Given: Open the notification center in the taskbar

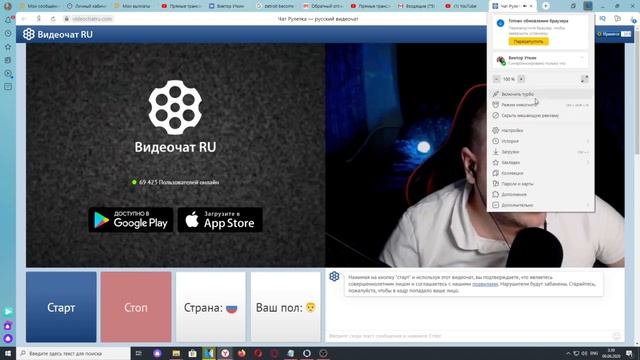Looking at the screenshot, I should point(629,353).
